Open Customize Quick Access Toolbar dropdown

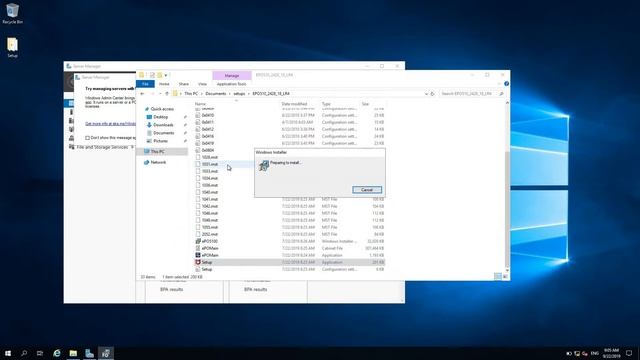(x=166, y=75)
